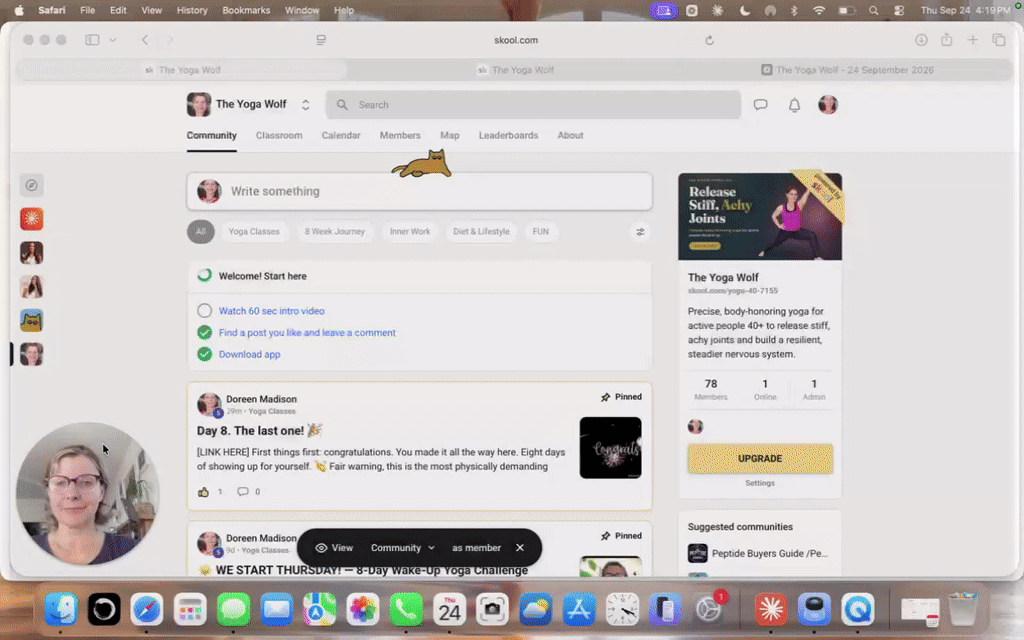
Task: Open the 'as member' view selector
Action: pyautogui.click(x=476, y=548)
